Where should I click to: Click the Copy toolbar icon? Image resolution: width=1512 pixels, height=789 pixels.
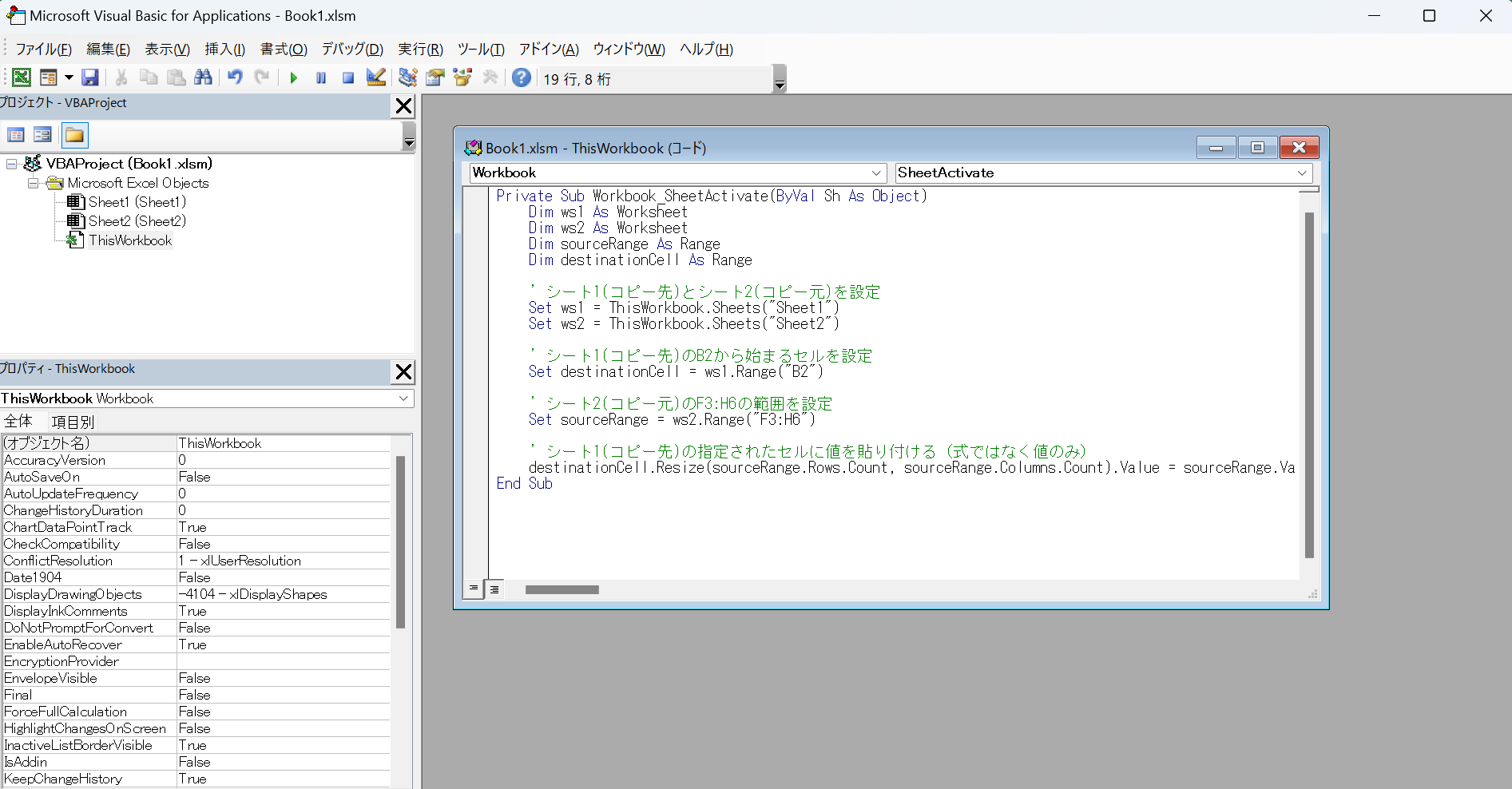(x=149, y=77)
